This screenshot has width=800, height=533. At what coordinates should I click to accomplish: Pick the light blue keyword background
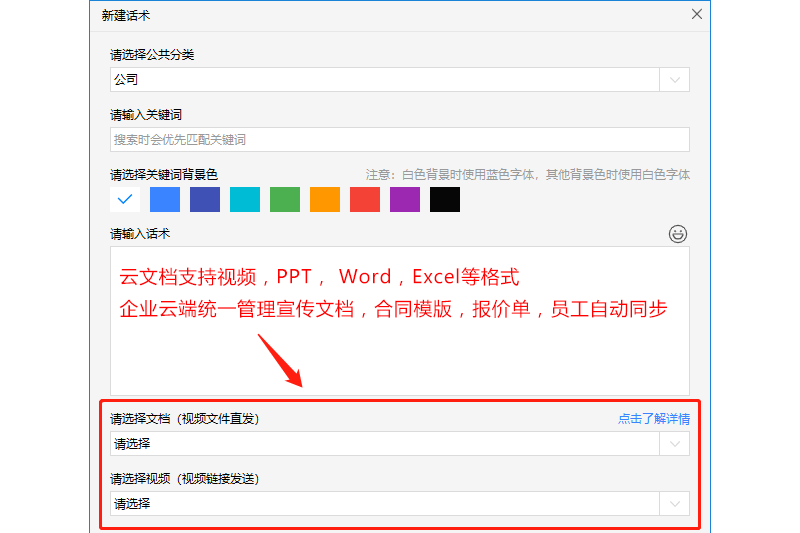click(x=165, y=199)
